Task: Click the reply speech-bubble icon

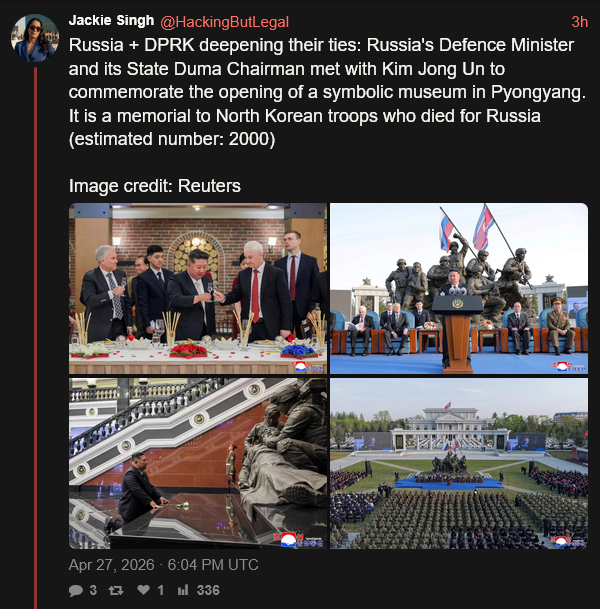Action: click(x=76, y=590)
